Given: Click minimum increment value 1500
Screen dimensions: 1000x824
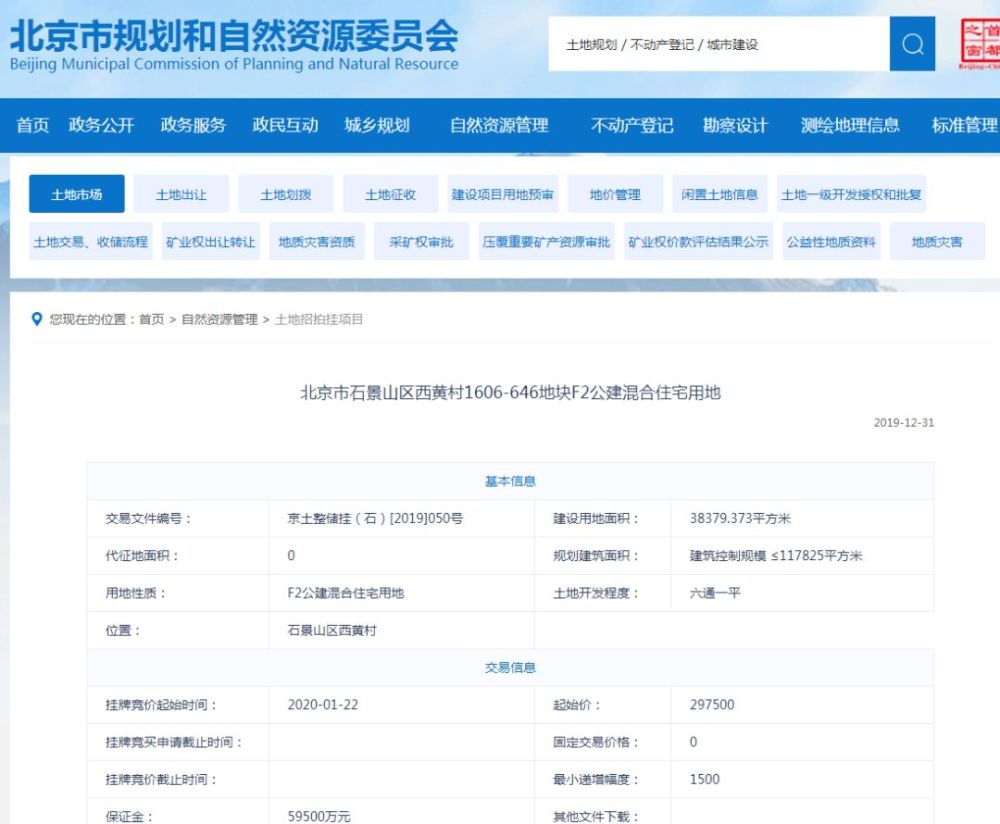Looking at the screenshot, I should pyautogui.click(x=705, y=779).
